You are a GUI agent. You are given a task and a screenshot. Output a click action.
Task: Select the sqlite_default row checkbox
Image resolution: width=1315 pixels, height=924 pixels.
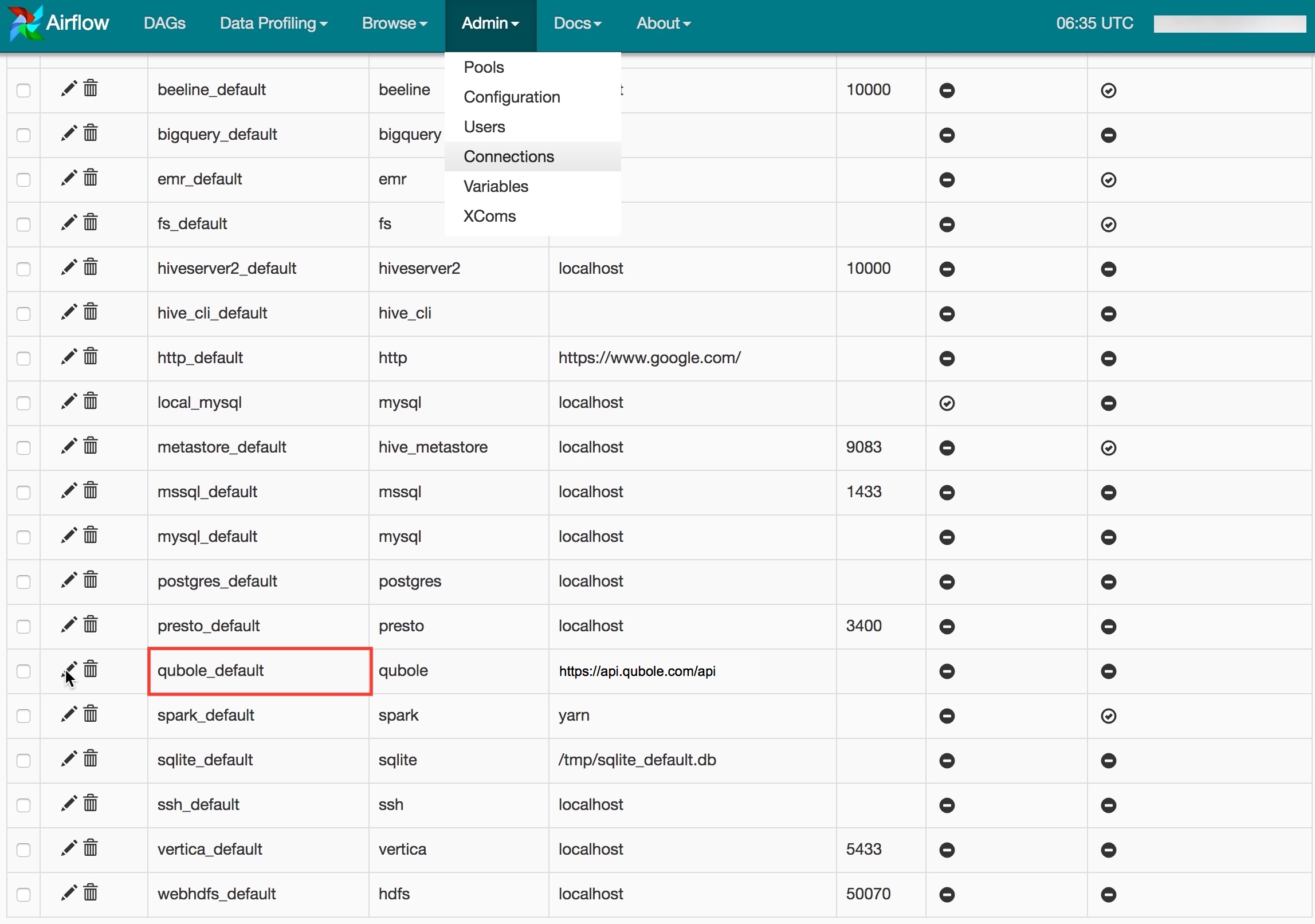tap(23, 761)
